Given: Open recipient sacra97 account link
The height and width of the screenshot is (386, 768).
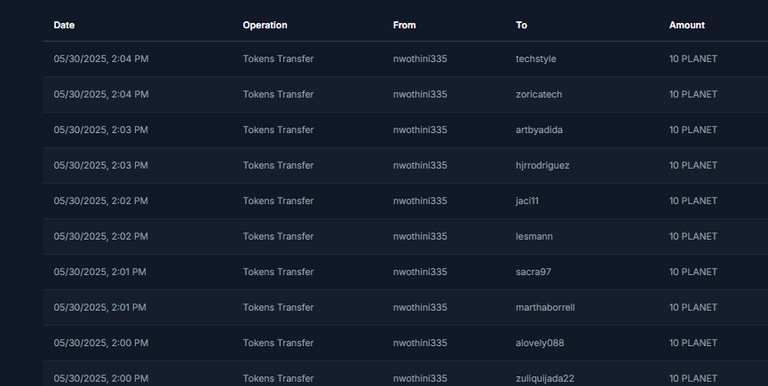Looking at the screenshot, I should coord(533,272).
